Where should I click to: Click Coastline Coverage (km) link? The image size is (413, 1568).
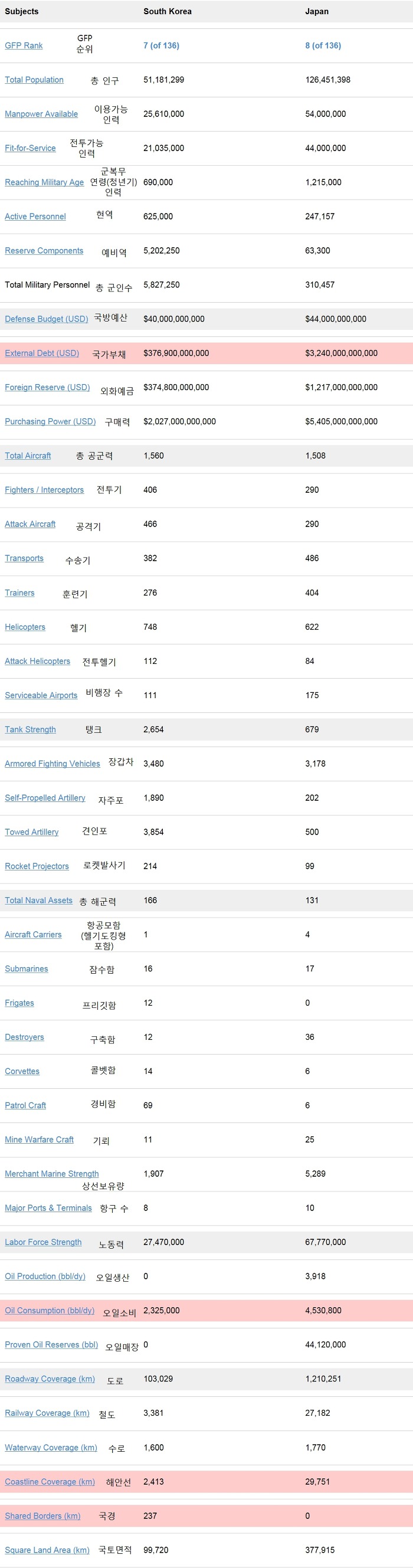50,1481
